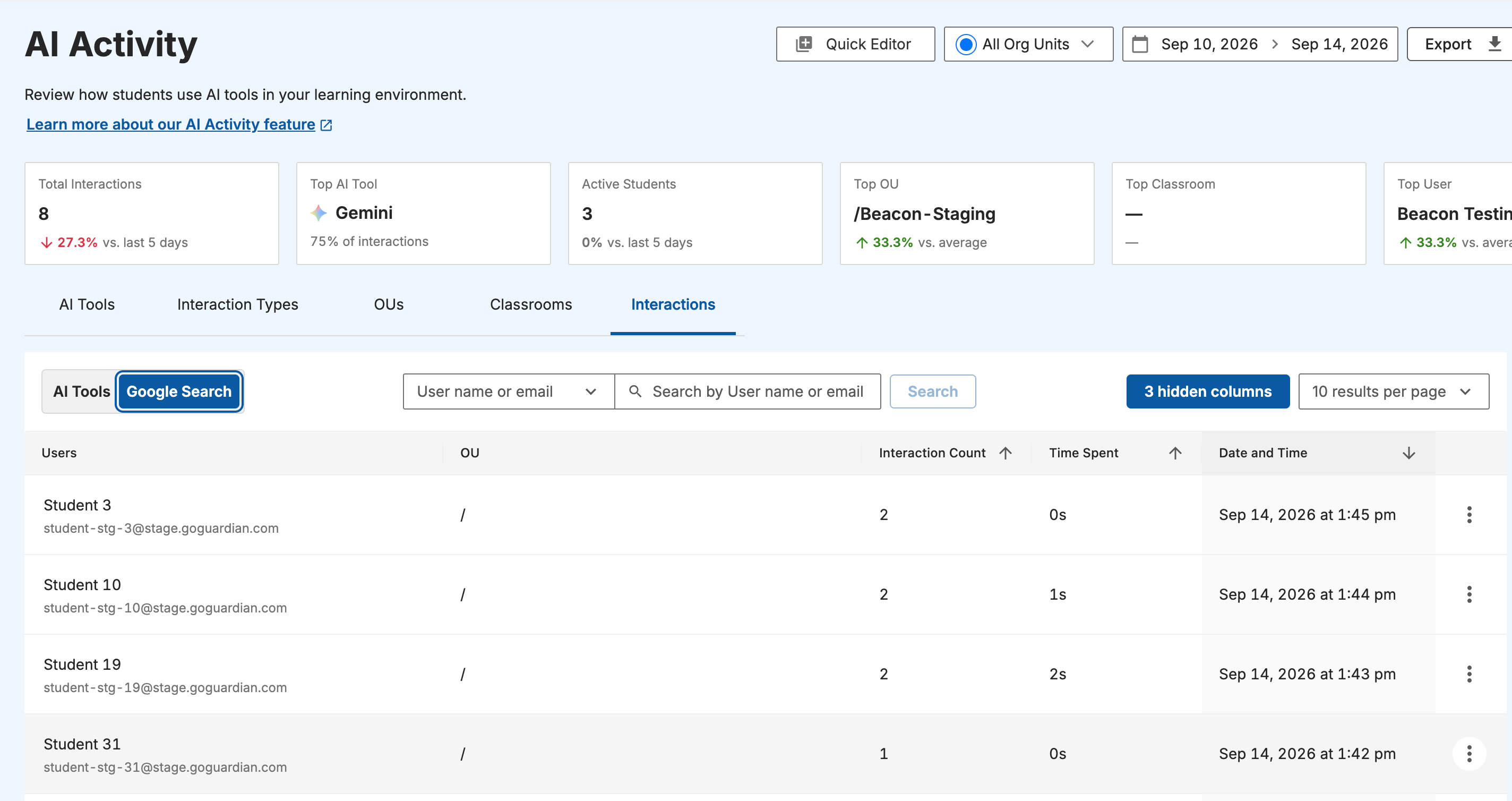Click Student 19 name
The image size is (1512, 801).
[x=82, y=664]
